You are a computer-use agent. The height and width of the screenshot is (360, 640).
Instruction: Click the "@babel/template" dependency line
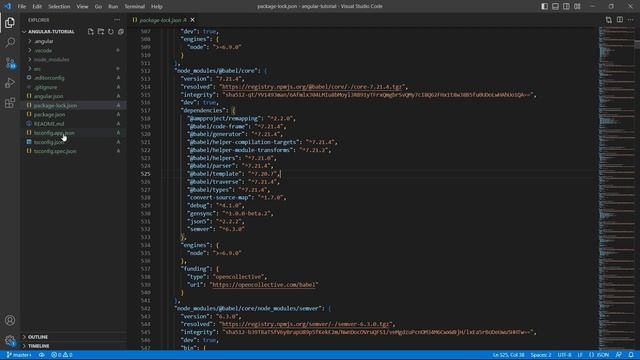coord(233,174)
